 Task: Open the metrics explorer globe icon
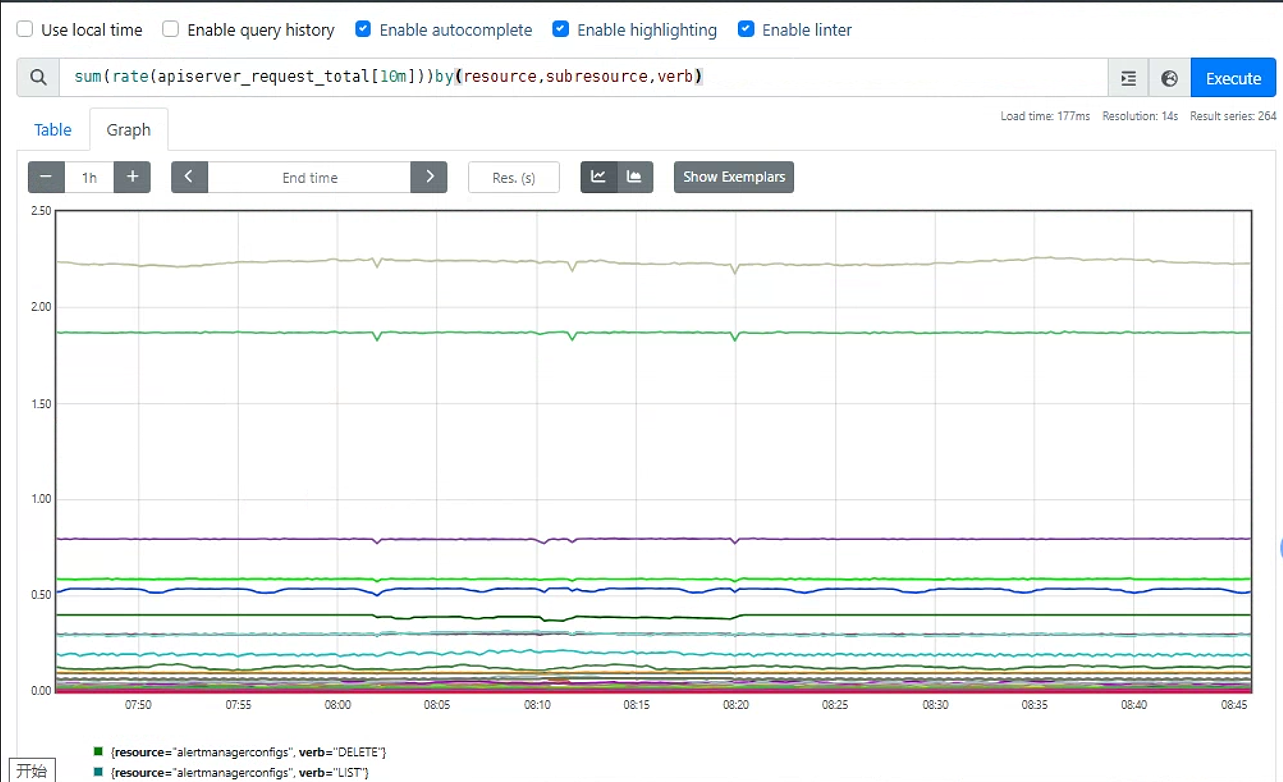click(1170, 78)
